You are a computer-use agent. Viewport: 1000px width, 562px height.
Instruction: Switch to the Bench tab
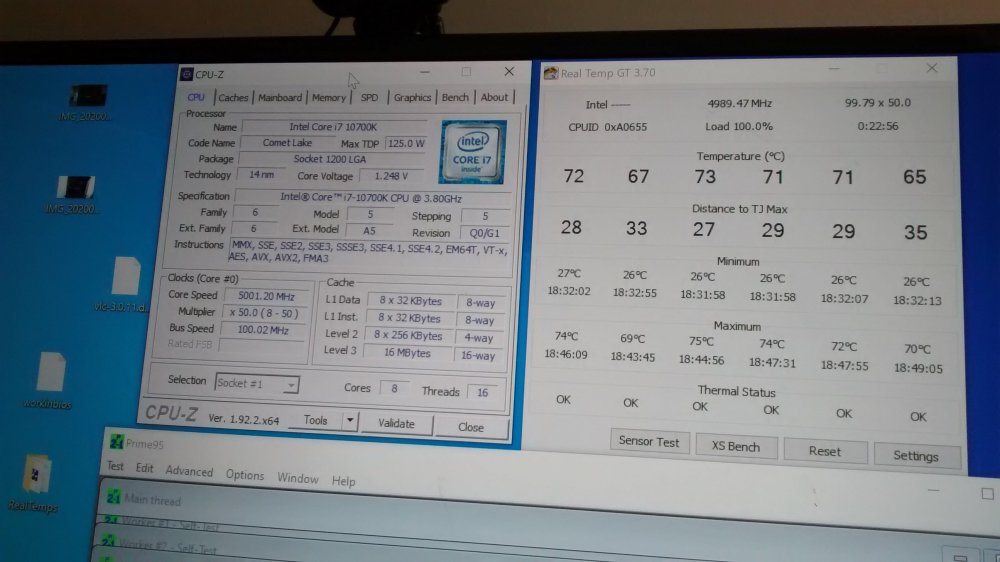[x=455, y=98]
